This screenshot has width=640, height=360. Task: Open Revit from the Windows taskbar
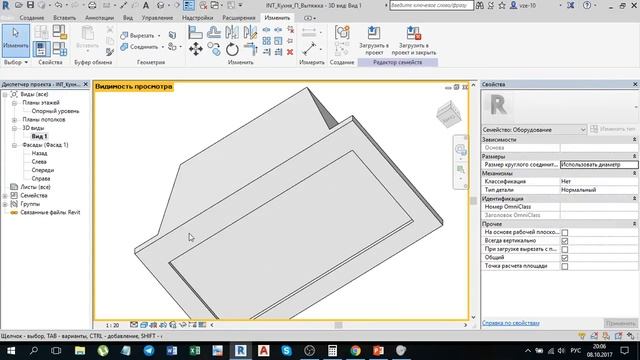coord(241,351)
